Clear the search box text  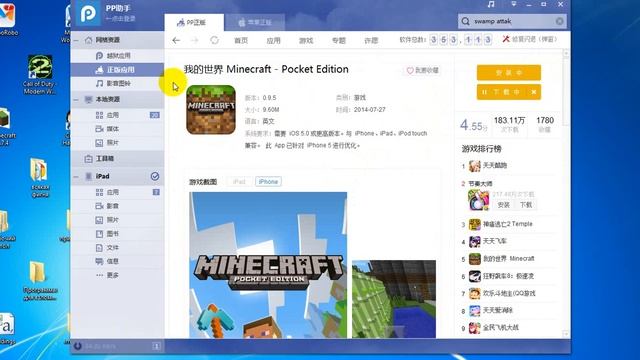[560, 21]
